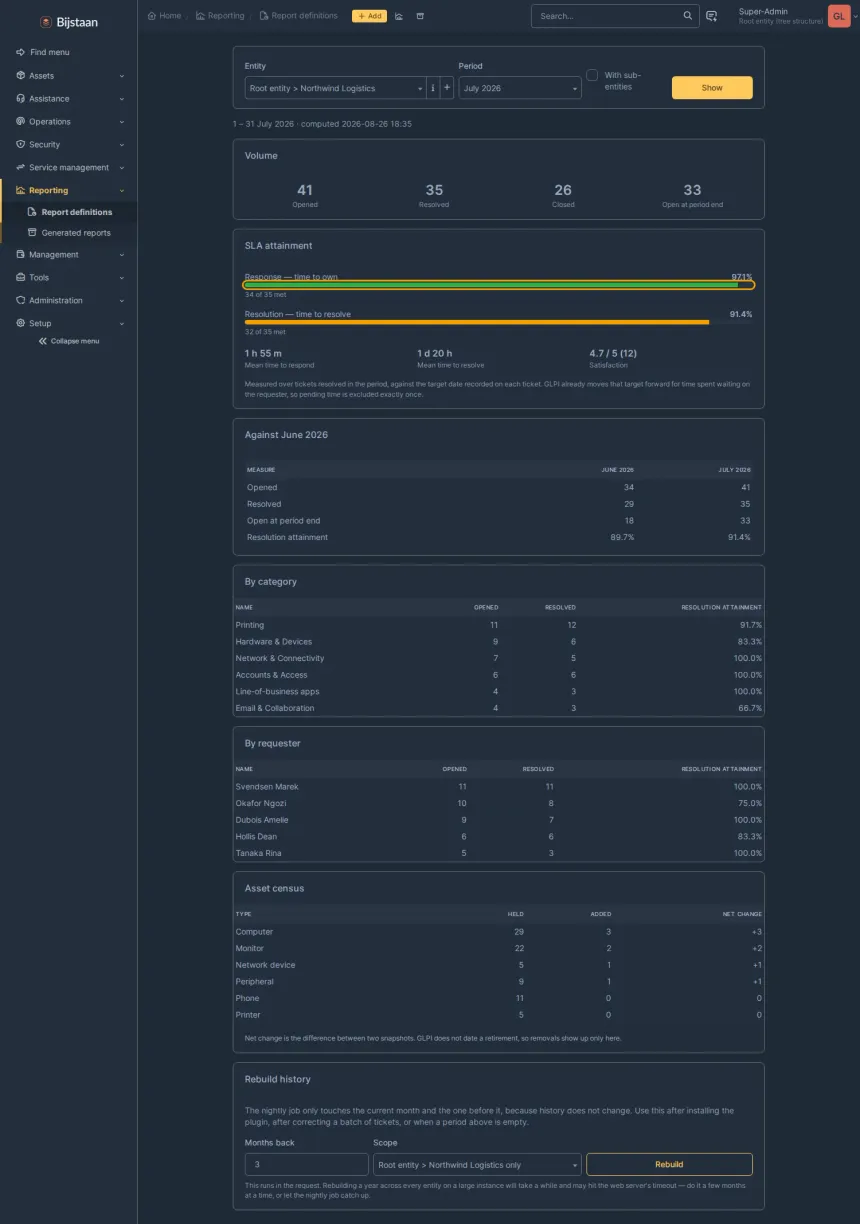
Task: Go to Report definitions breadcrumb link
Action: coord(298,16)
